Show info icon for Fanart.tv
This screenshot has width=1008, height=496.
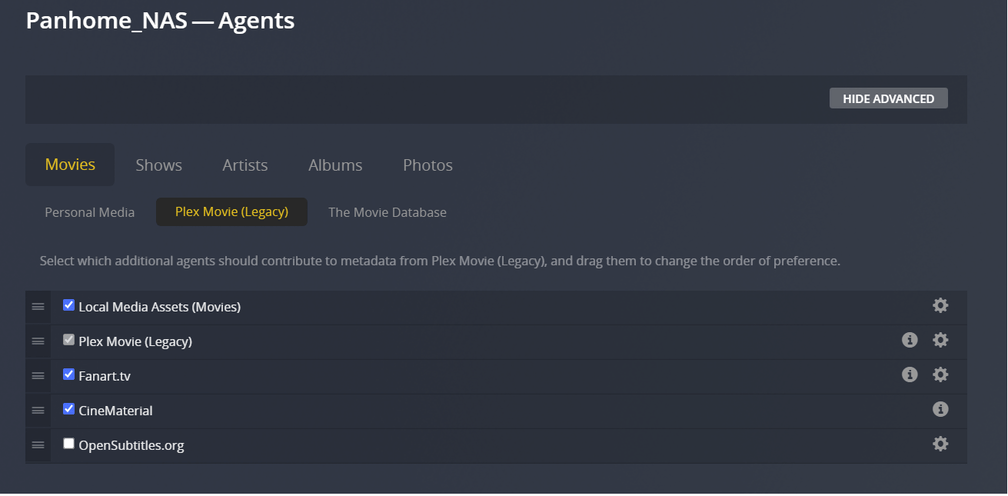click(x=909, y=375)
